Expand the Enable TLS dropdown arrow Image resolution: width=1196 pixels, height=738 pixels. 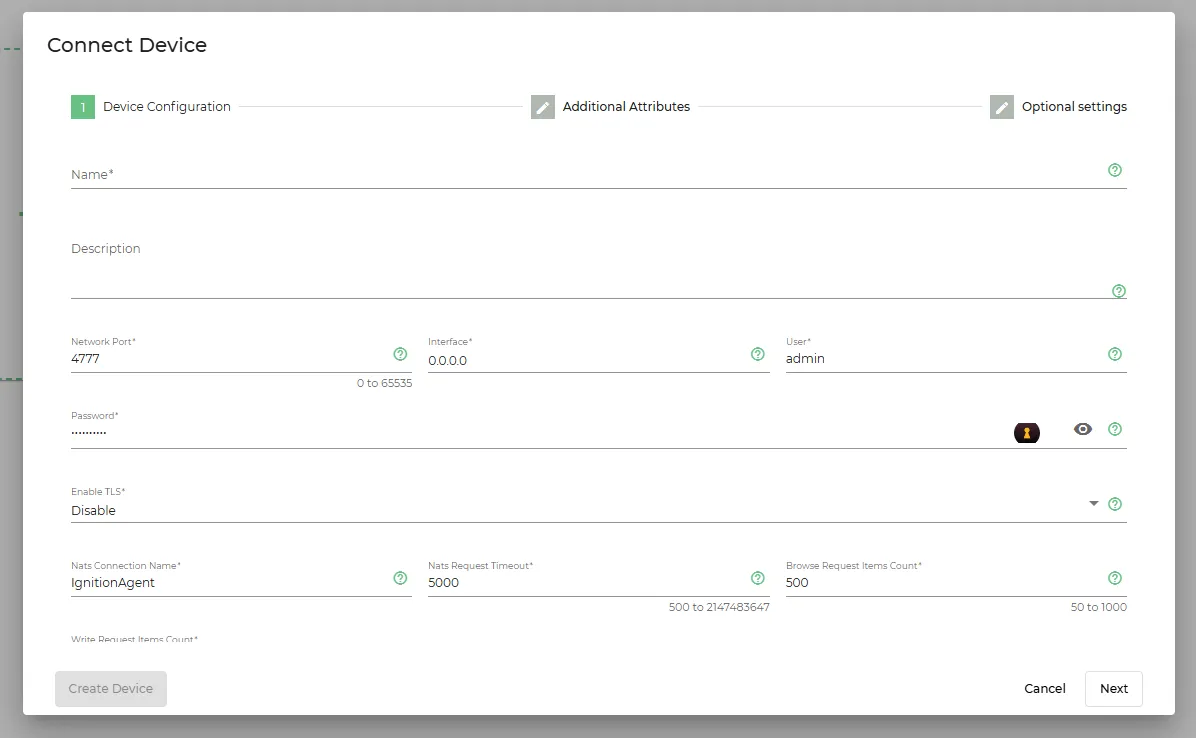pos(1093,503)
